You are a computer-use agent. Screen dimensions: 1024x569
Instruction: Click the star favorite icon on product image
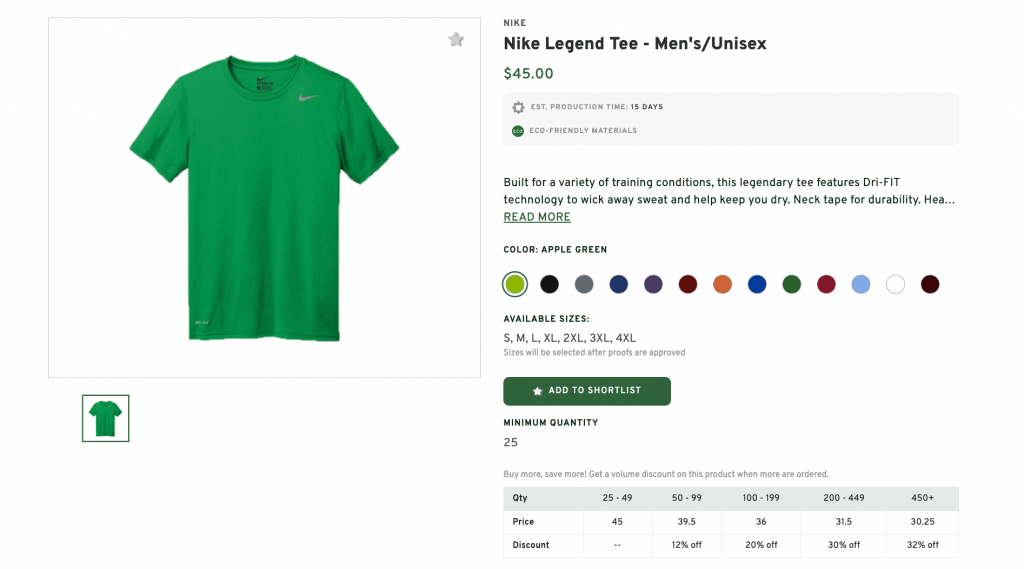pyautogui.click(x=456, y=40)
